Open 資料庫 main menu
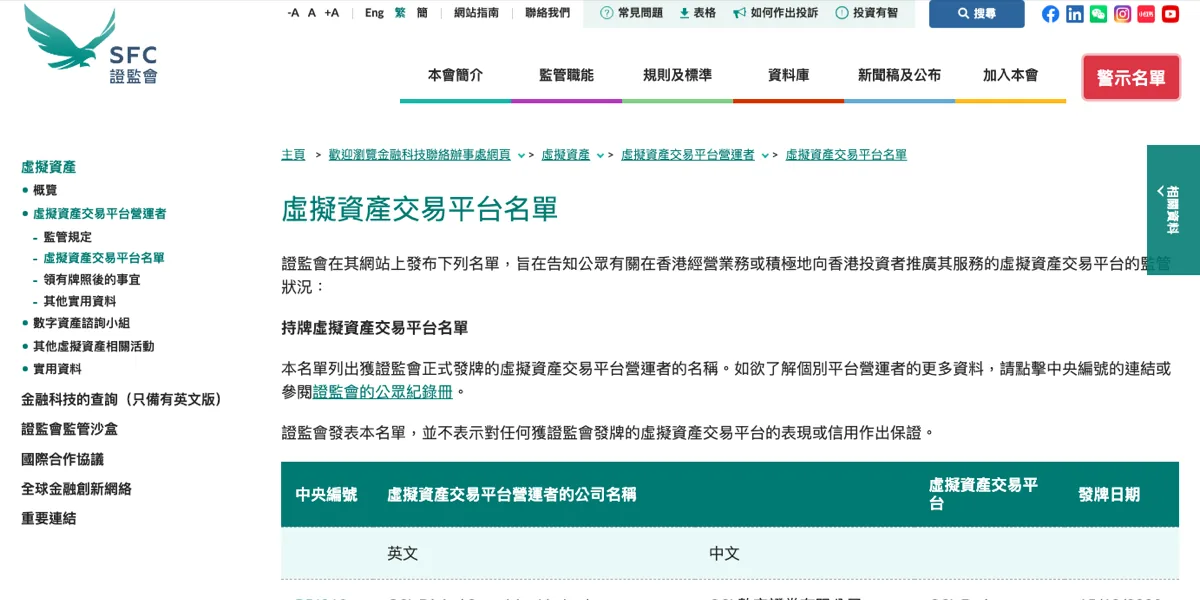This screenshot has width=1200, height=600. pos(788,75)
